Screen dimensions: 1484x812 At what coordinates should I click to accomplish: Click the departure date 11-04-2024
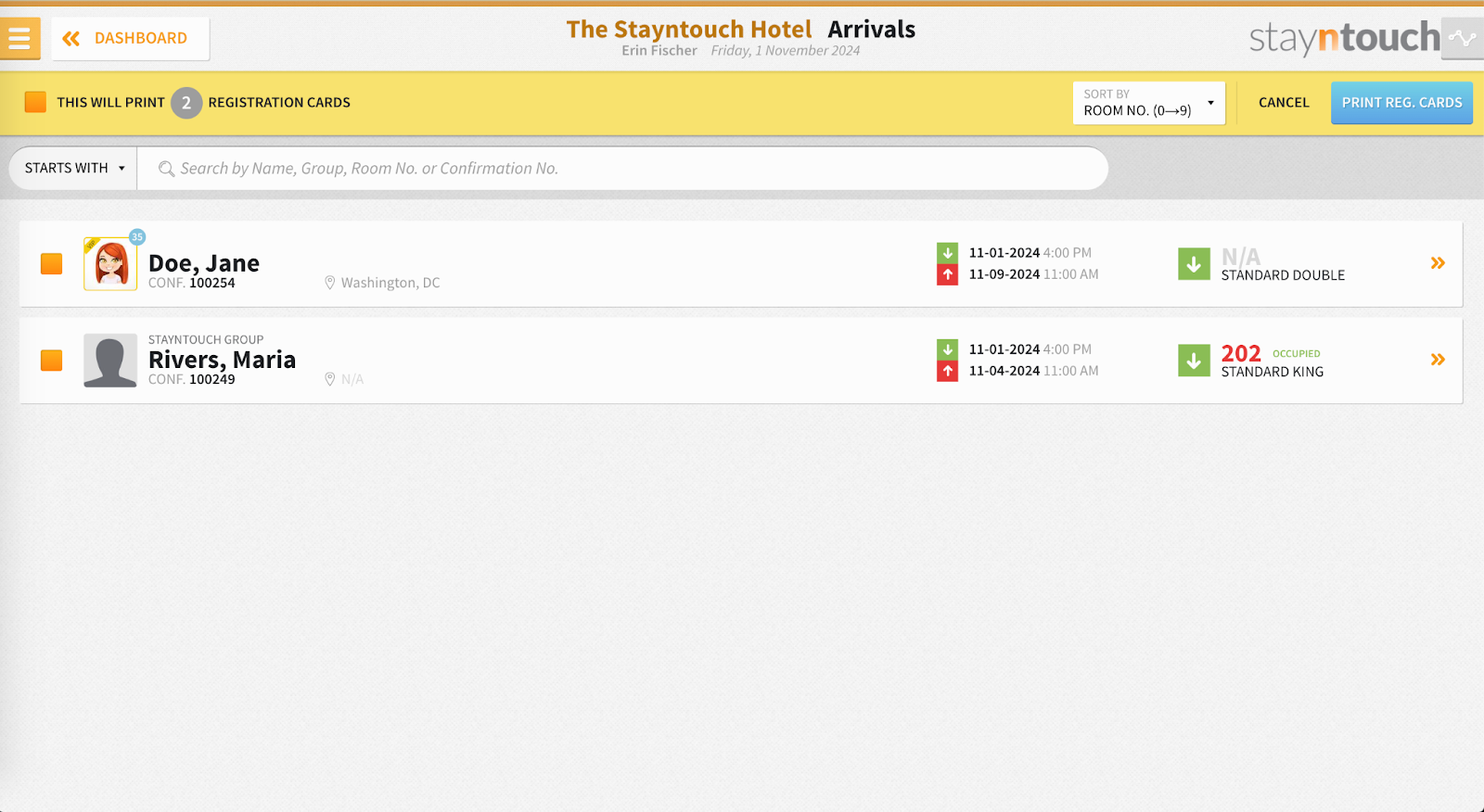[1004, 371]
